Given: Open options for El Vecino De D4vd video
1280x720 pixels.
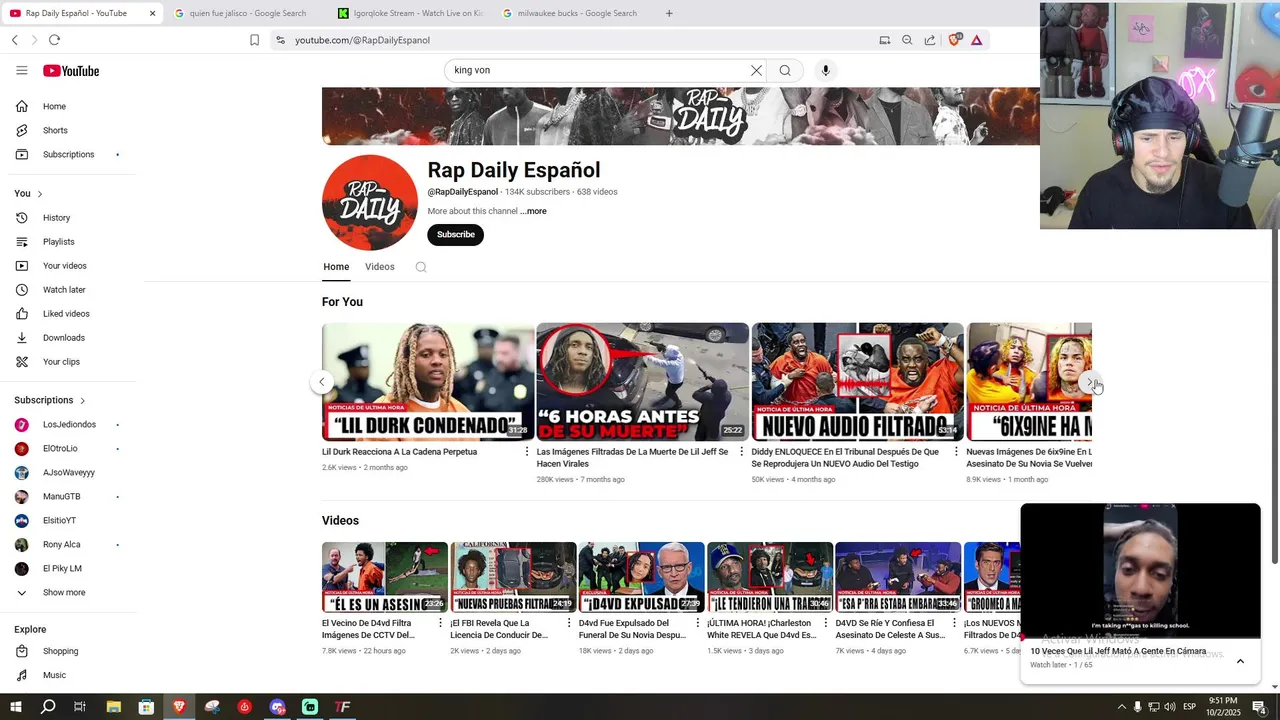Looking at the screenshot, I should click(440, 623).
